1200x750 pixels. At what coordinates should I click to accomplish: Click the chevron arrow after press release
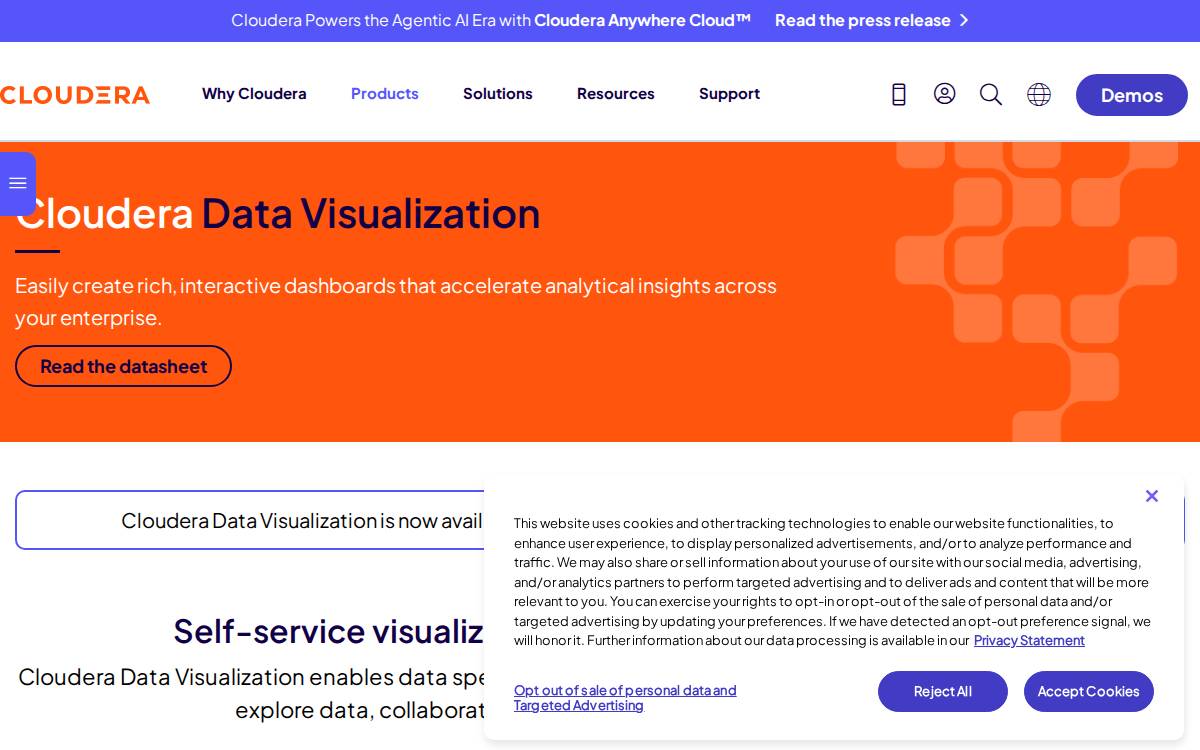[964, 20]
